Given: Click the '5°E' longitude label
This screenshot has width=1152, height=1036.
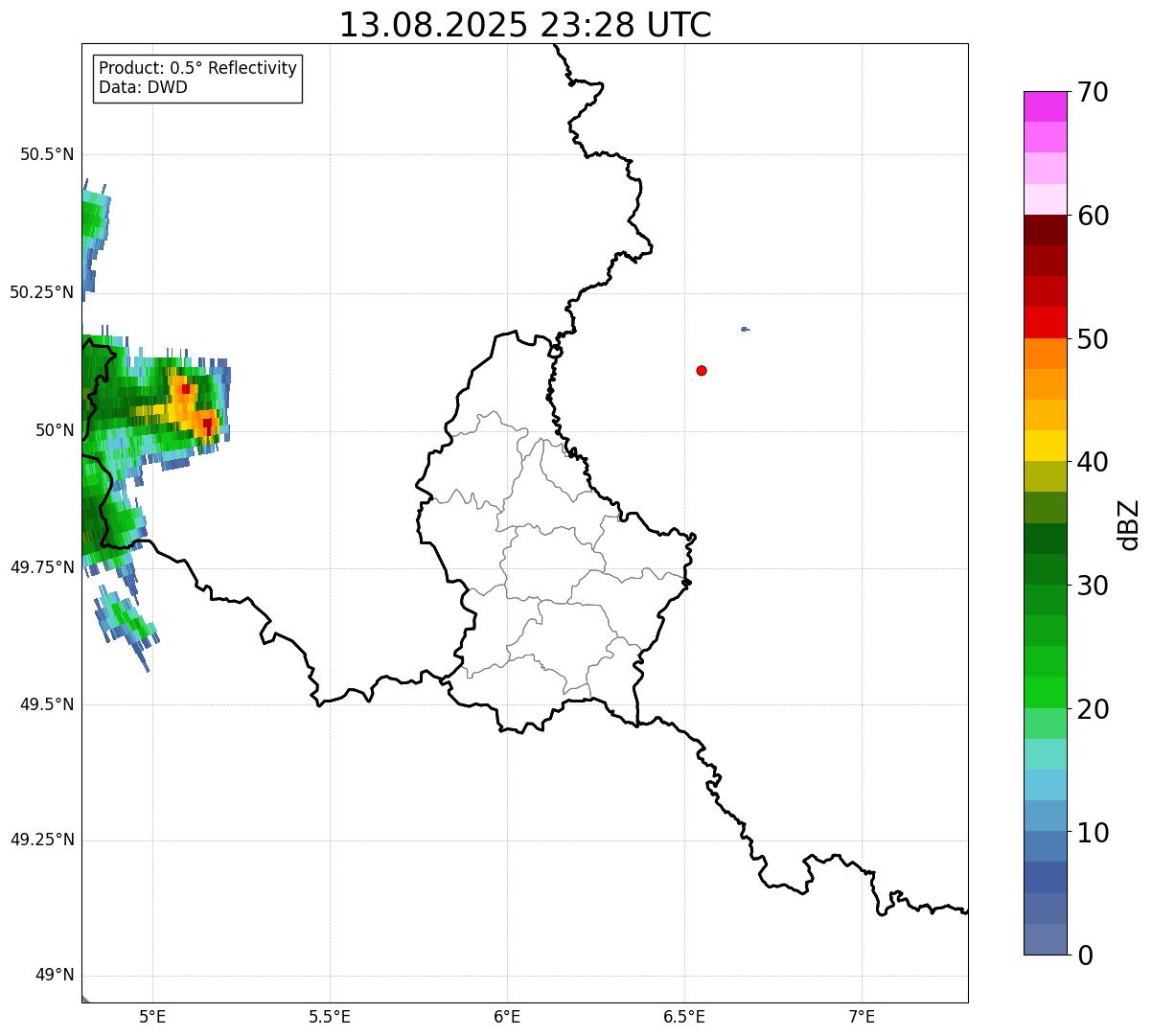Looking at the screenshot, I should (x=152, y=1016).
